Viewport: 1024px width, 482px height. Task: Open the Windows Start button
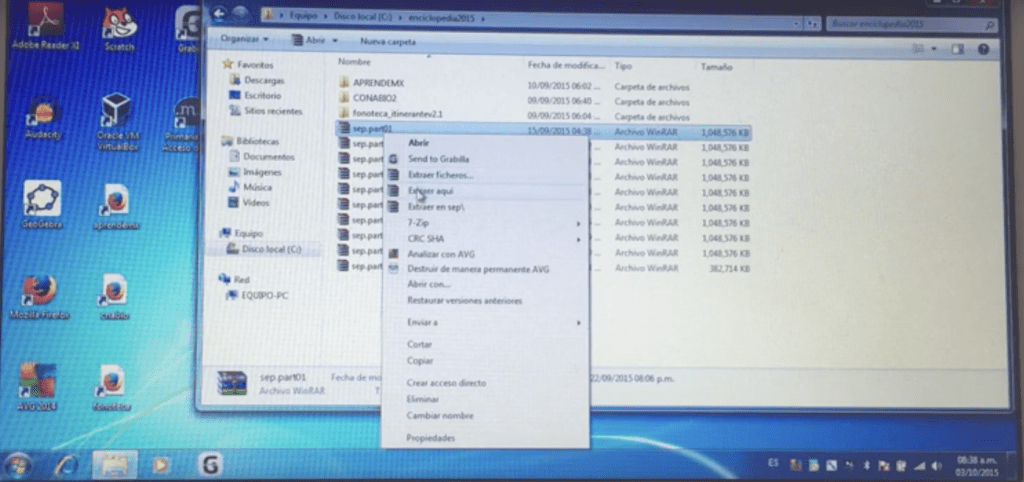click(18, 465)
